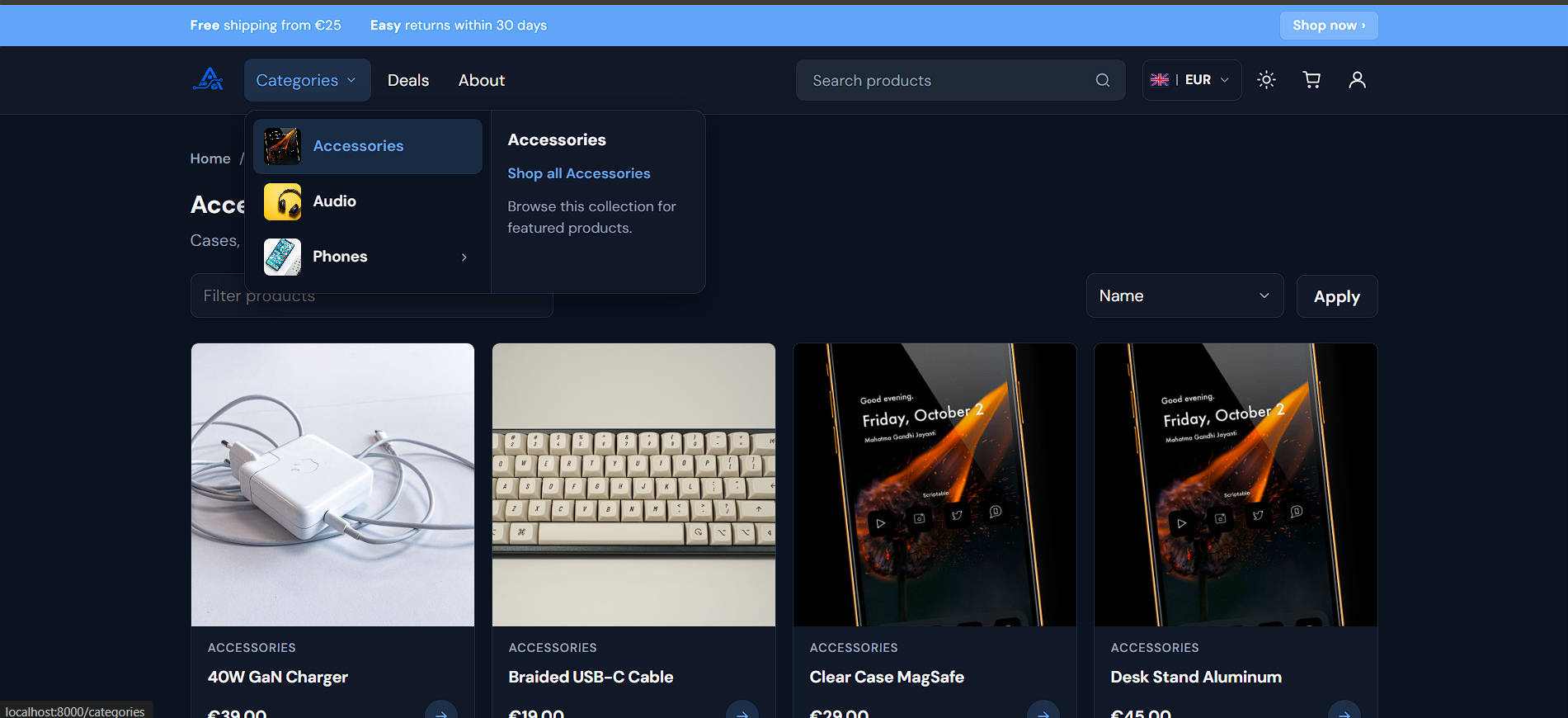Click the arrow button on Clear Case MagSafe card
Viewport: 1568px width, 718px height.
pos(1043,711)
